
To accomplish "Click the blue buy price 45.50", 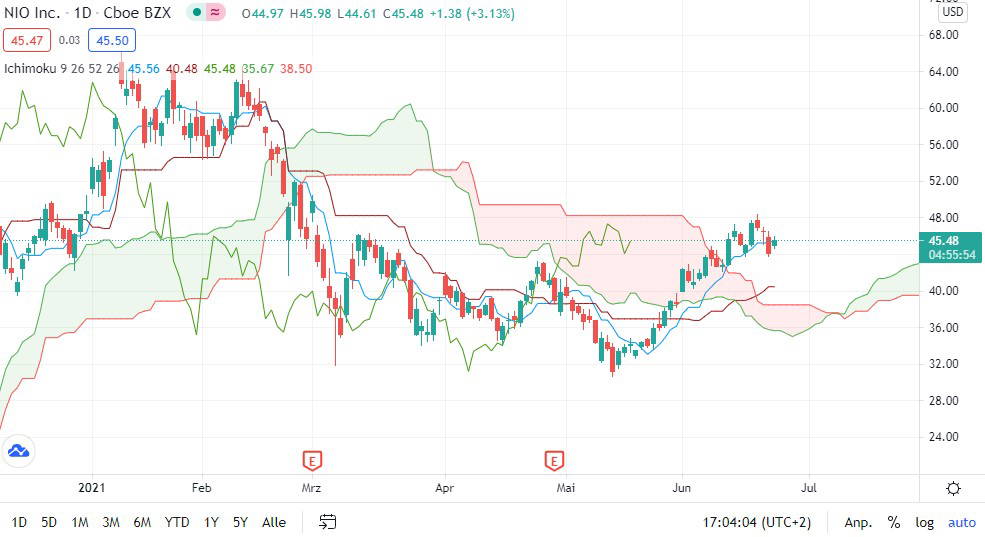I will point(112,41).
